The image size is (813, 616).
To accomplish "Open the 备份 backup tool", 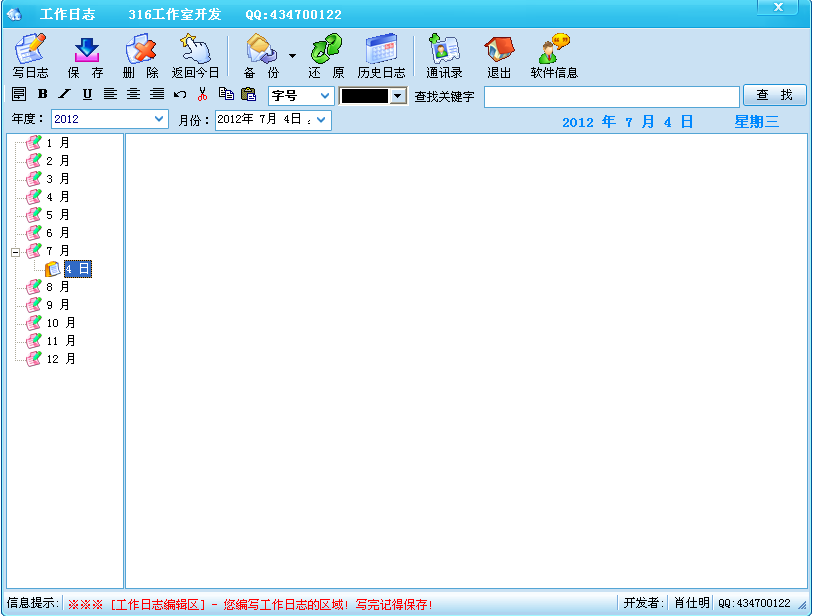I will pyautogui.click(x=261, y=56).
